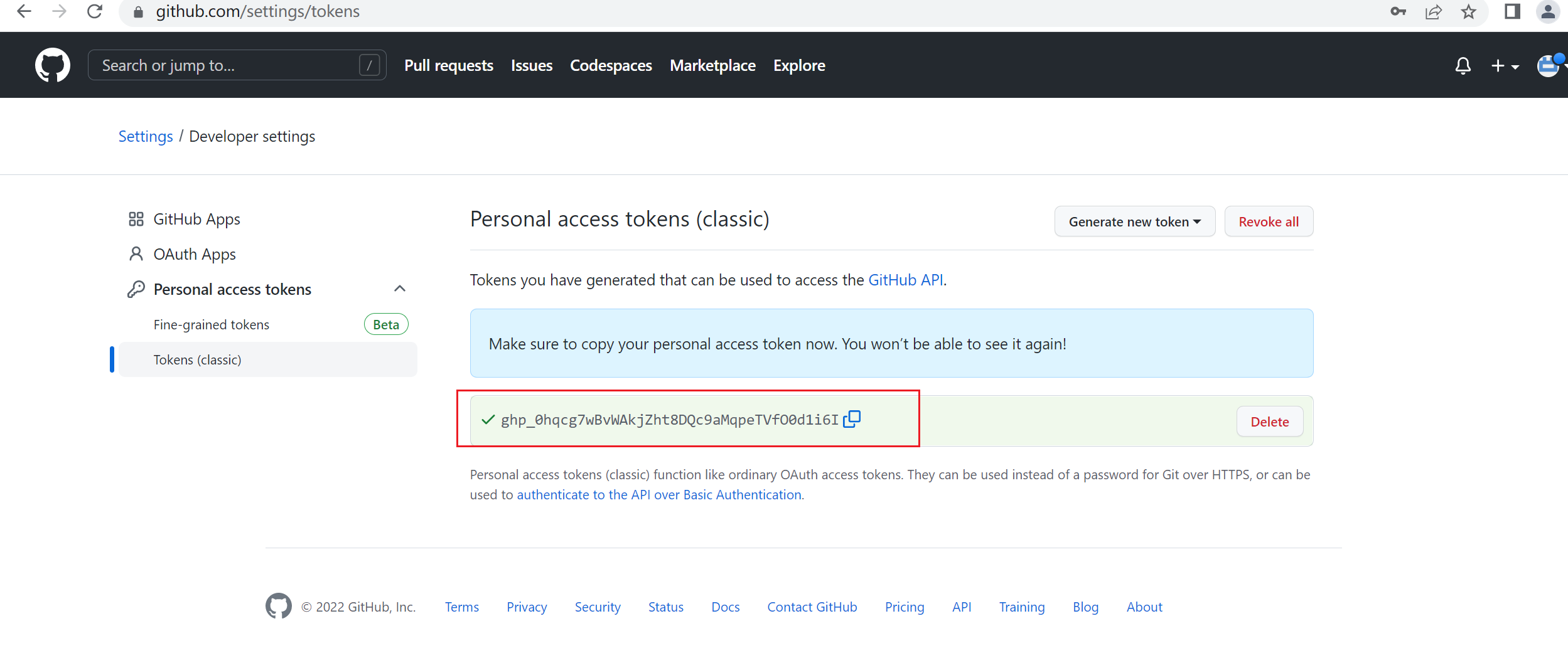Open authenticate to the API over Basic Authentication link
Screen dimensions: 1568x653
[659, 494]
